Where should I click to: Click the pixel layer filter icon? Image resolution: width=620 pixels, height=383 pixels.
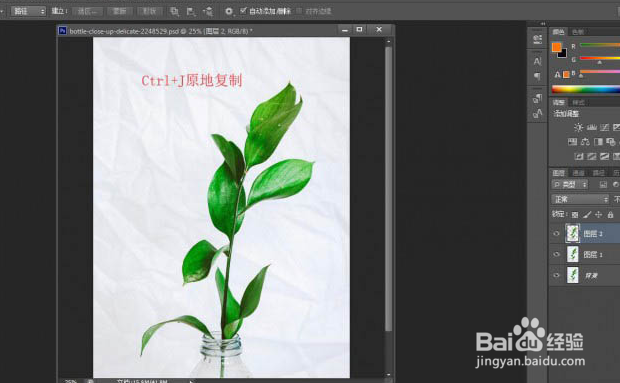pos(603,185)
